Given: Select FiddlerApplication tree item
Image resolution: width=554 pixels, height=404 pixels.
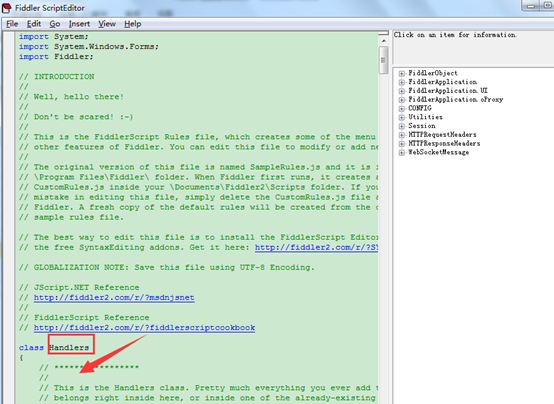Looking at the screenshot, I should point(442,82).
